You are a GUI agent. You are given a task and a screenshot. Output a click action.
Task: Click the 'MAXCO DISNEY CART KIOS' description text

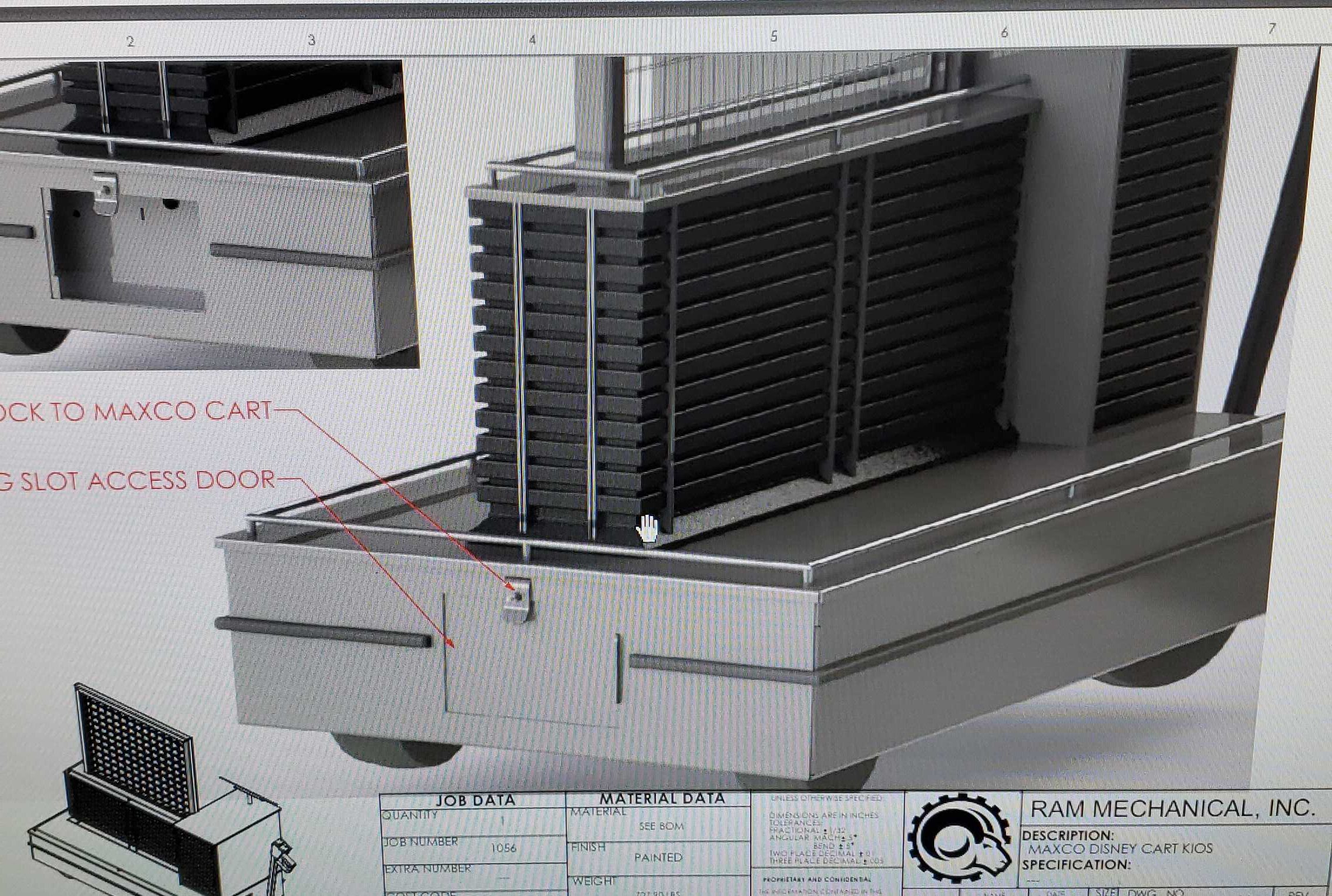pyautogui.click(x=1120, y=848)
